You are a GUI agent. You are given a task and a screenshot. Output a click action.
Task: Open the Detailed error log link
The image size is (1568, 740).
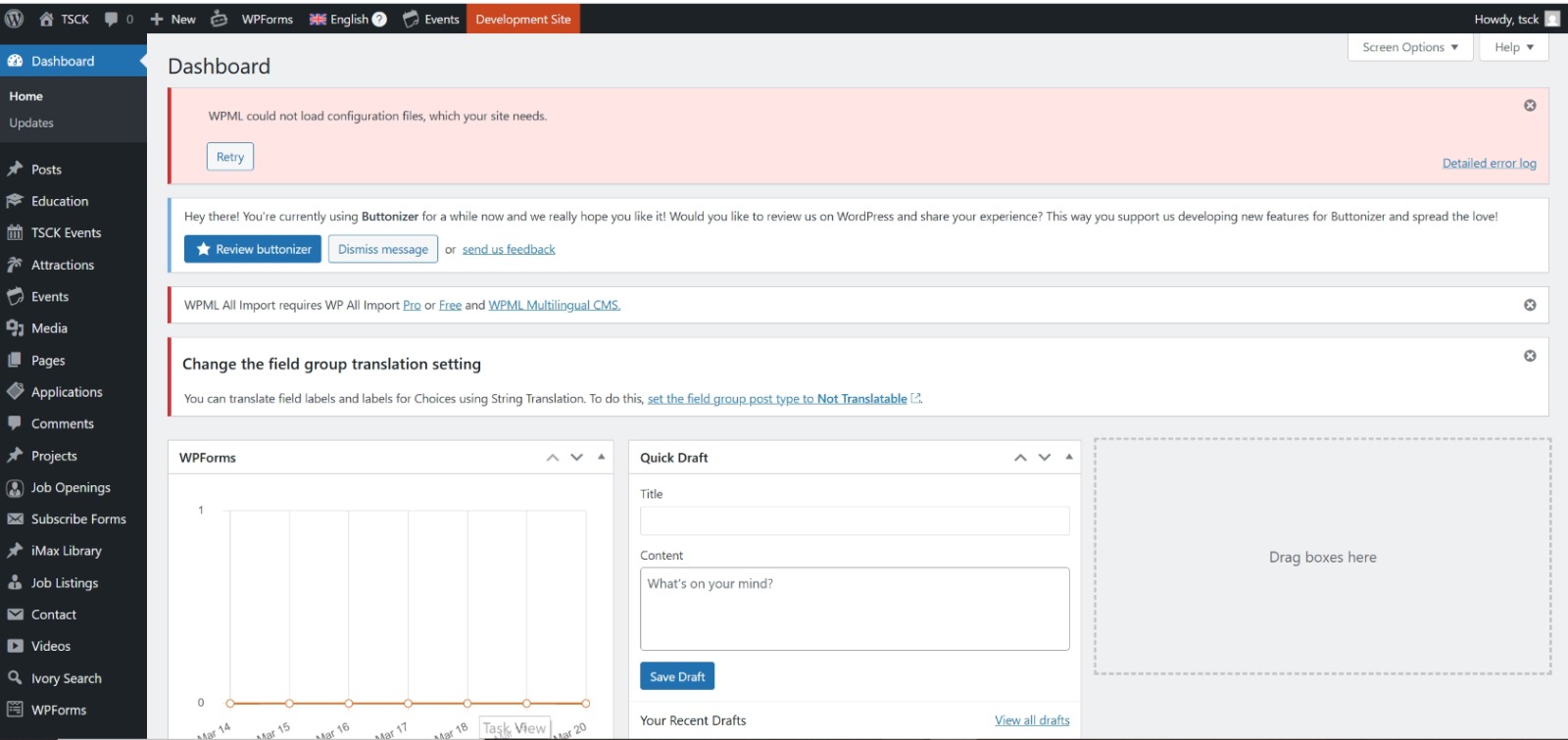point(1490,164)
